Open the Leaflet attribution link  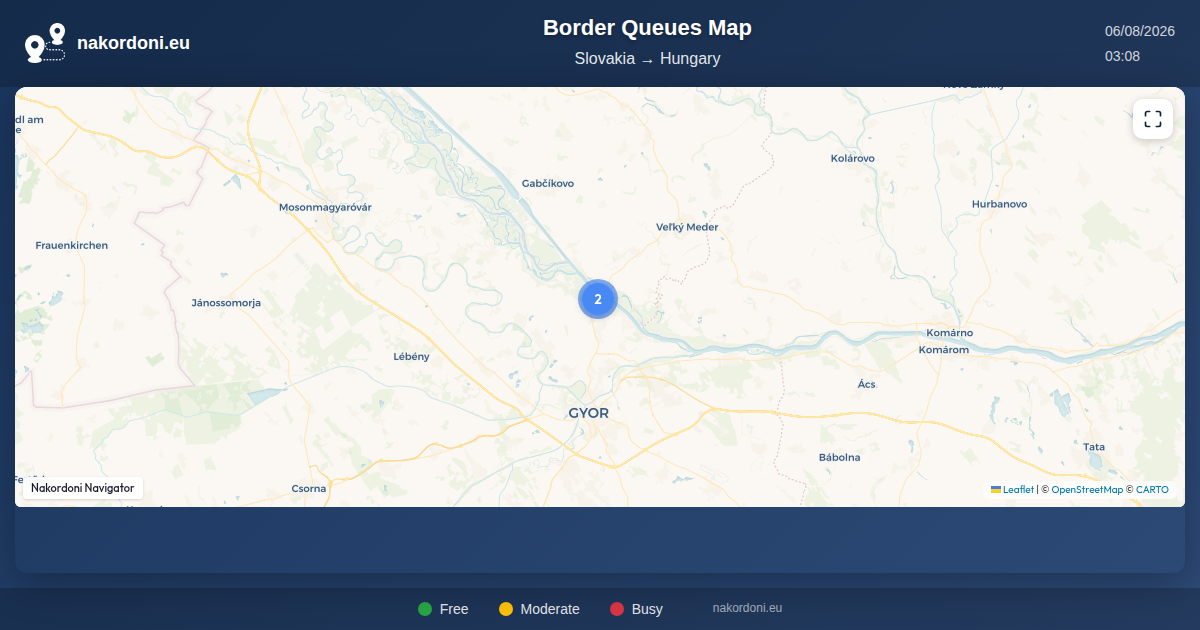pyautogui.click(x=1018, y=490)
